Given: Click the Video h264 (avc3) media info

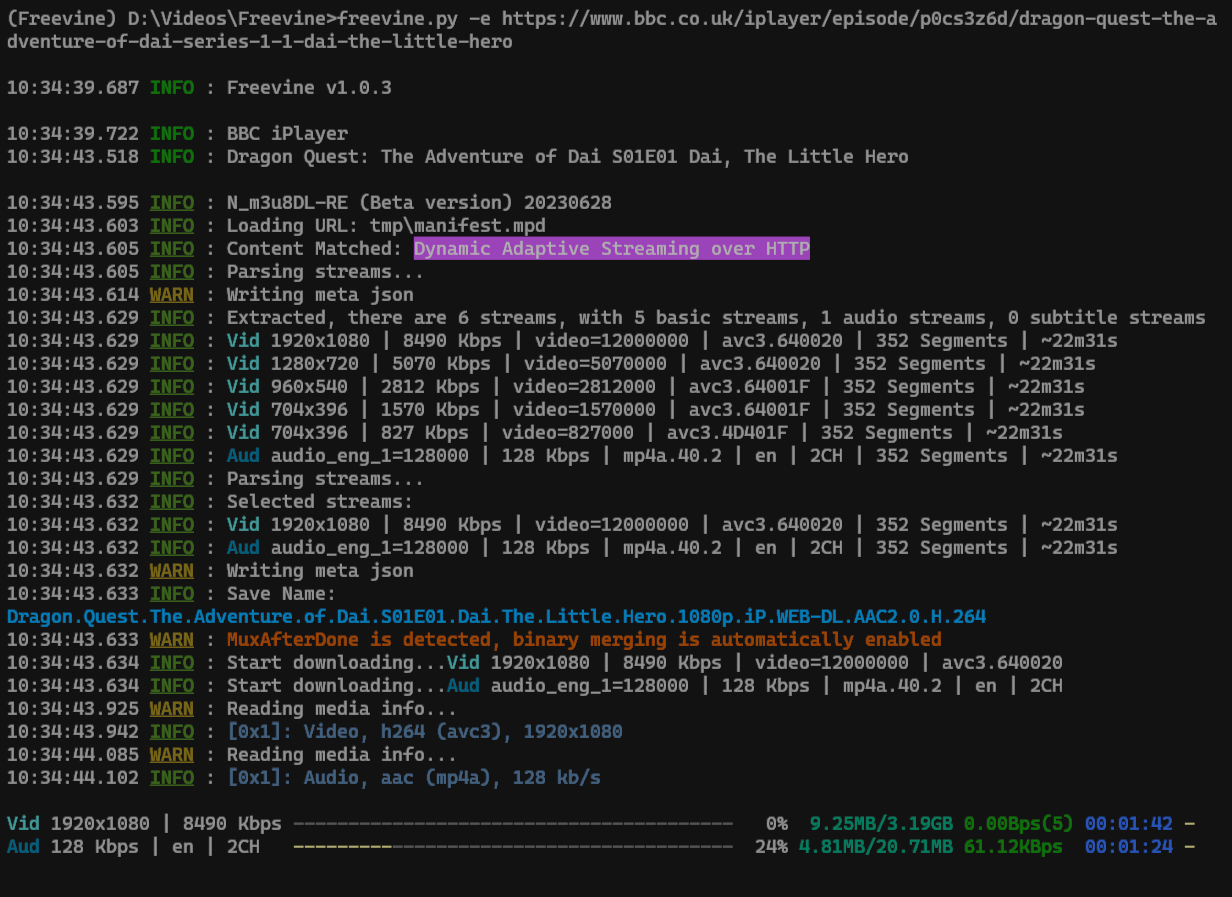Looking at the screenshot, I should (424, 732).
